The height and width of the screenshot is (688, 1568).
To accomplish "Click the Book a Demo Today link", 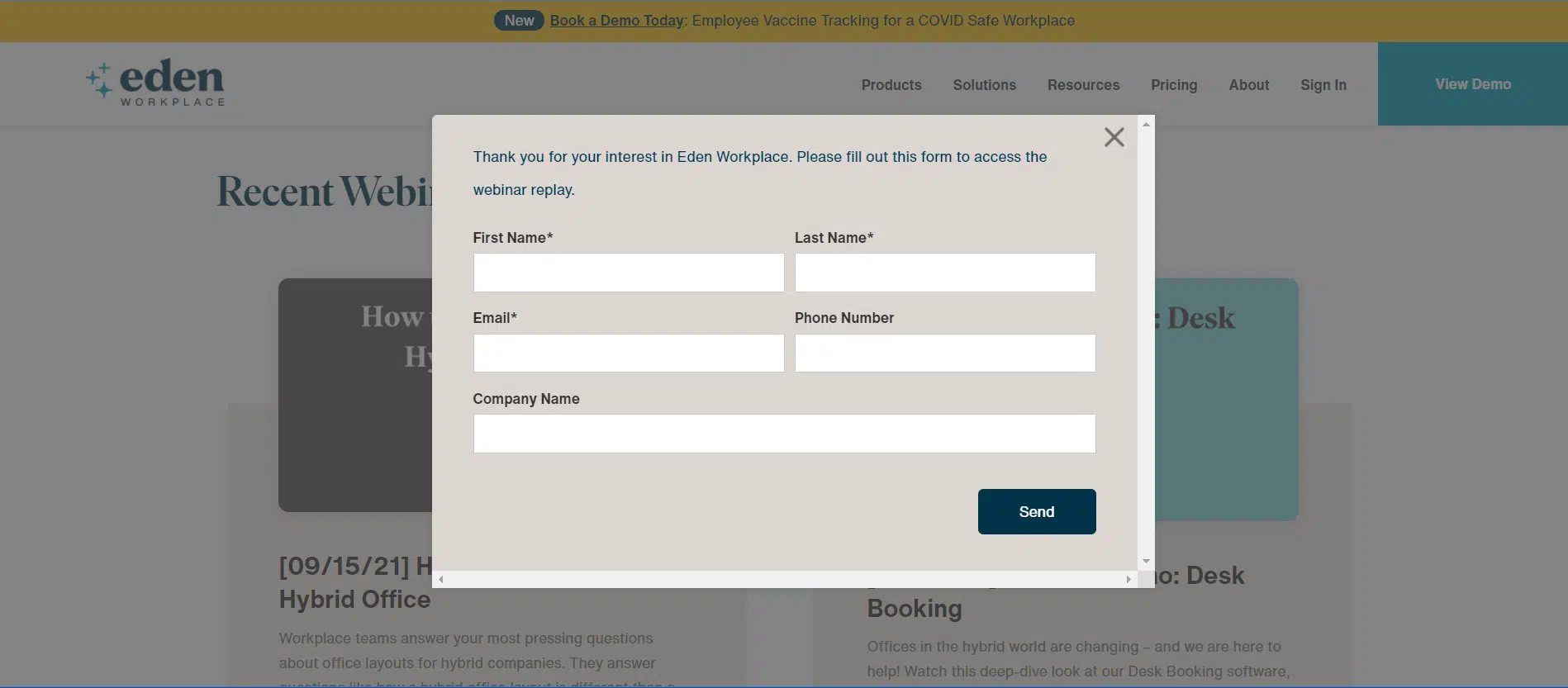I will click(617, 21).
